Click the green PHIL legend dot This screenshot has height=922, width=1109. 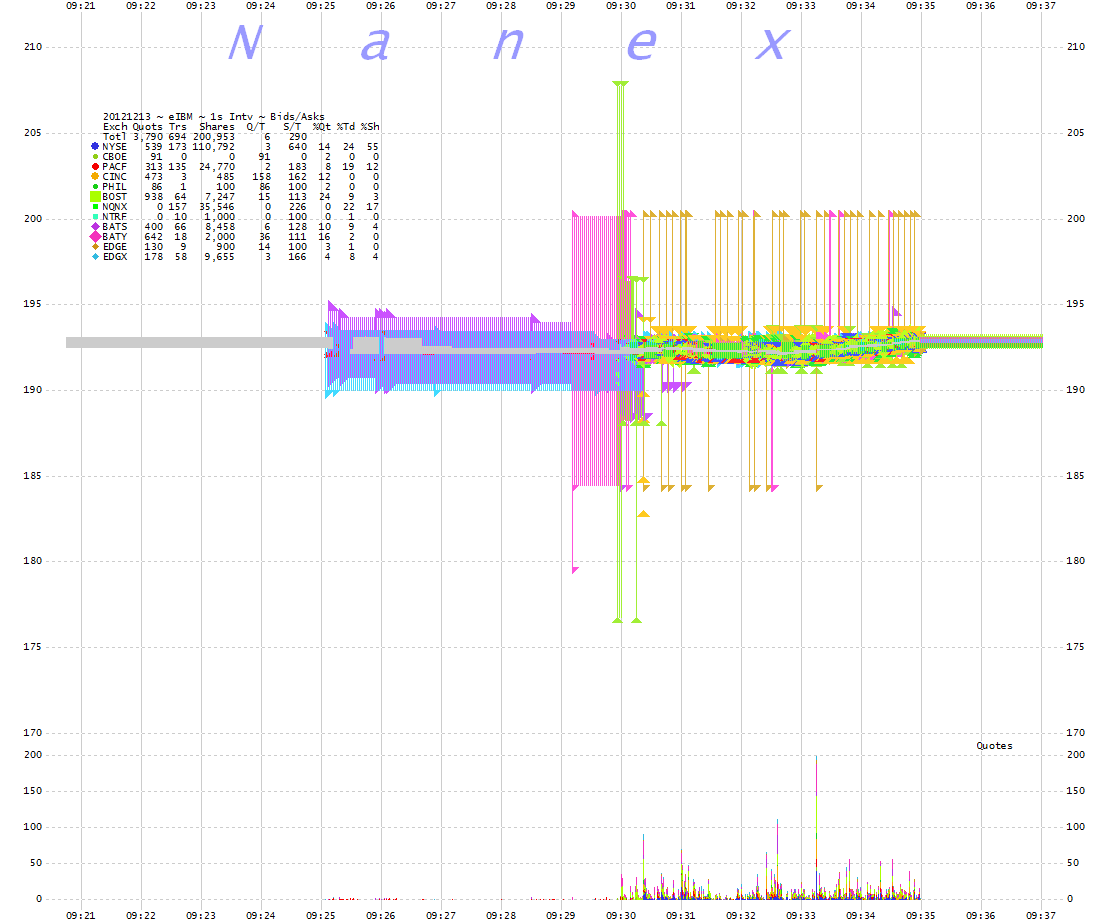95,187
